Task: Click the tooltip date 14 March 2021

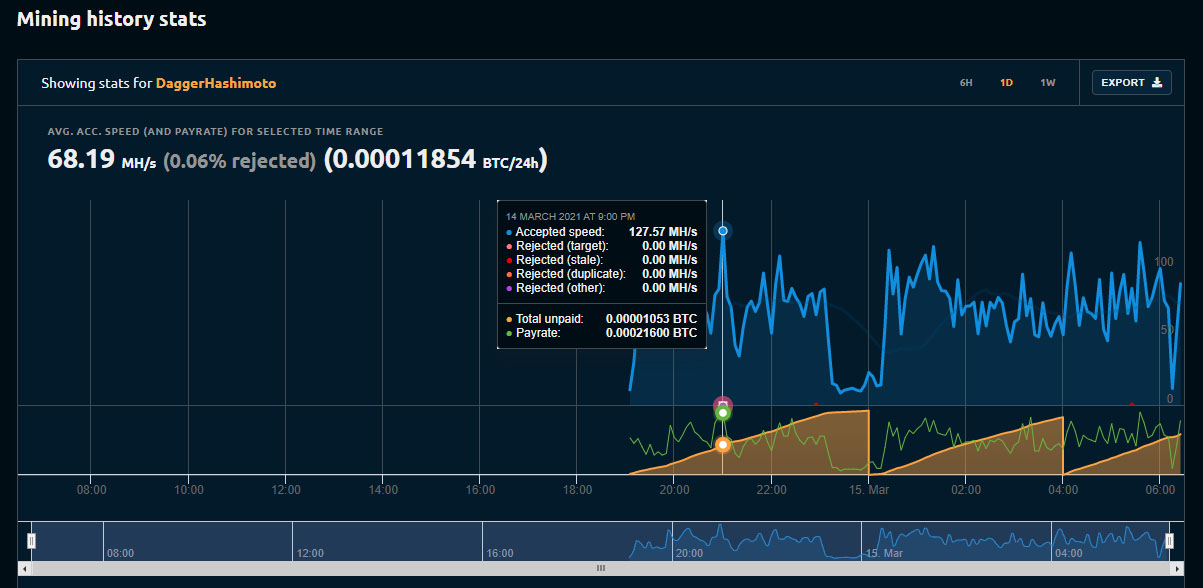Action: click(570, 216)
